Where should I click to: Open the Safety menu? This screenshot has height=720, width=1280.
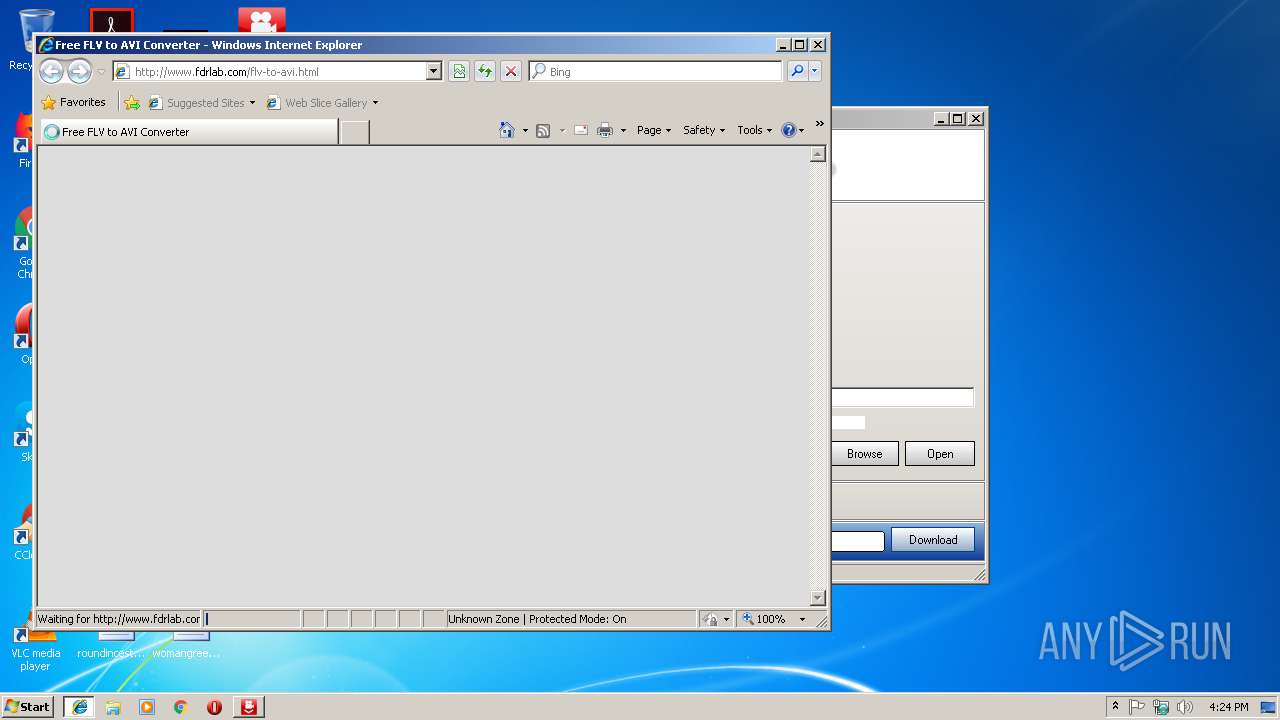click(704, 130)
